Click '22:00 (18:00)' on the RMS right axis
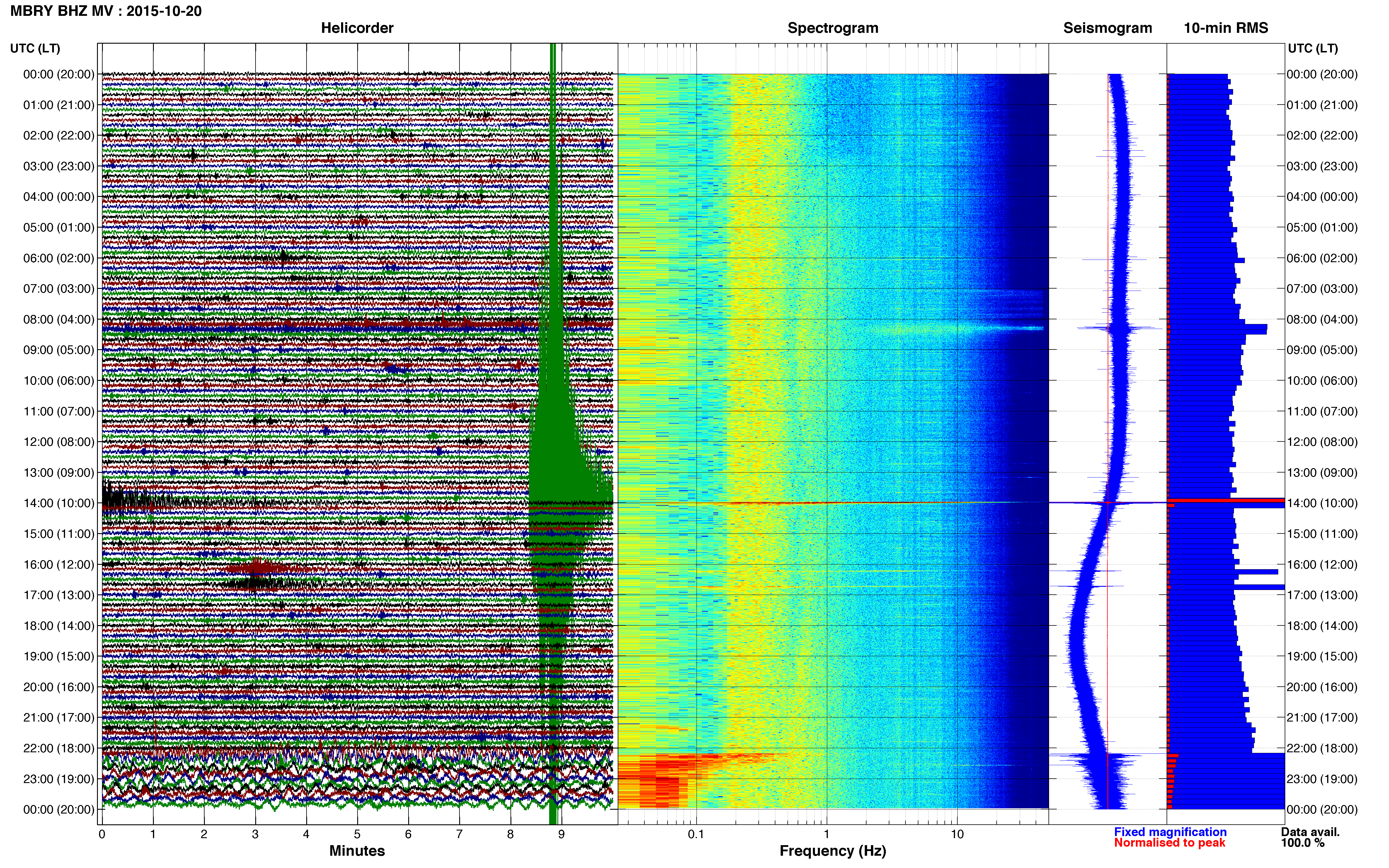 point(1322,748)
